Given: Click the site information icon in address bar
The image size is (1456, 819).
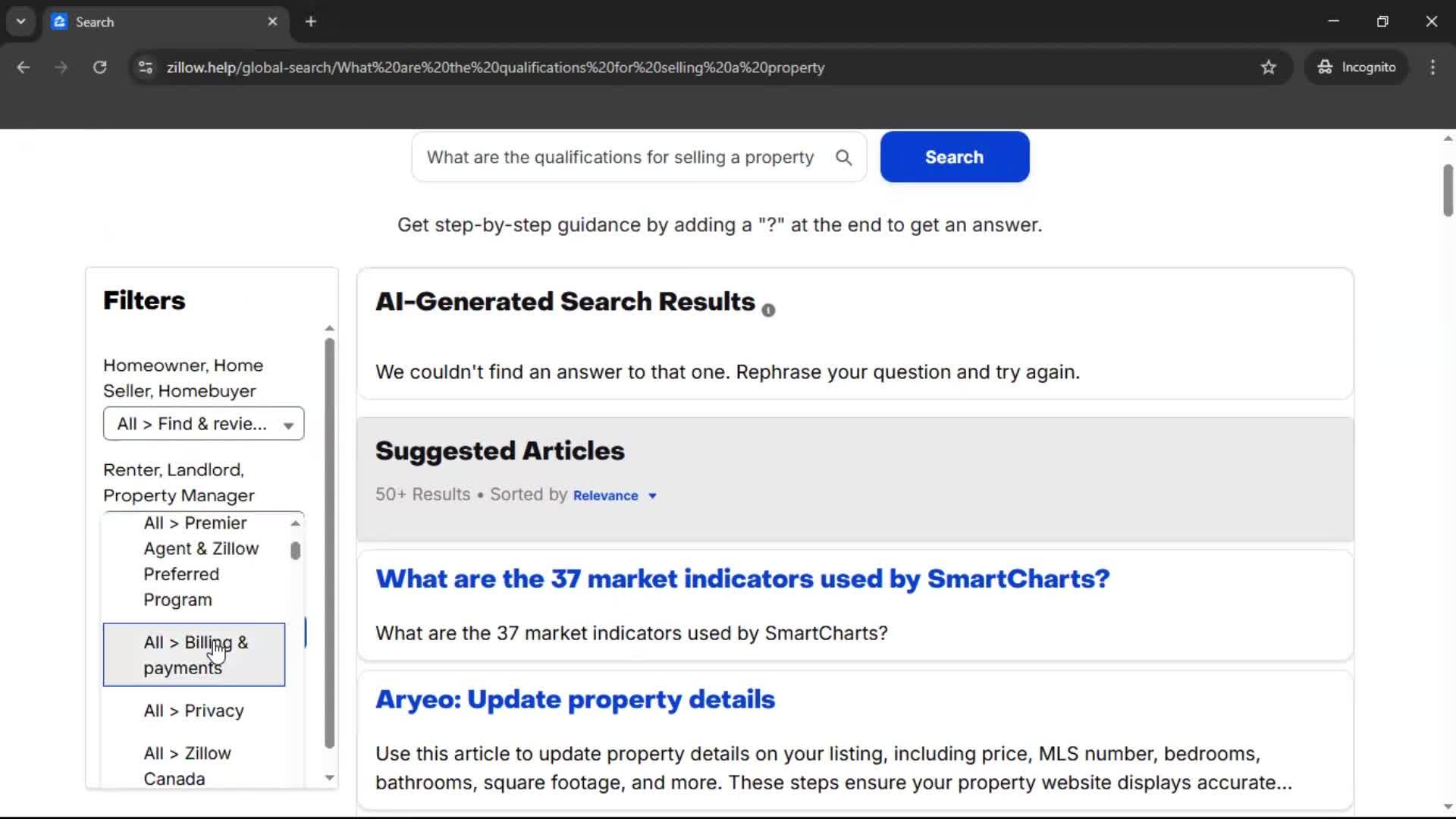Looking at the screenshot, I should [145, 67].
